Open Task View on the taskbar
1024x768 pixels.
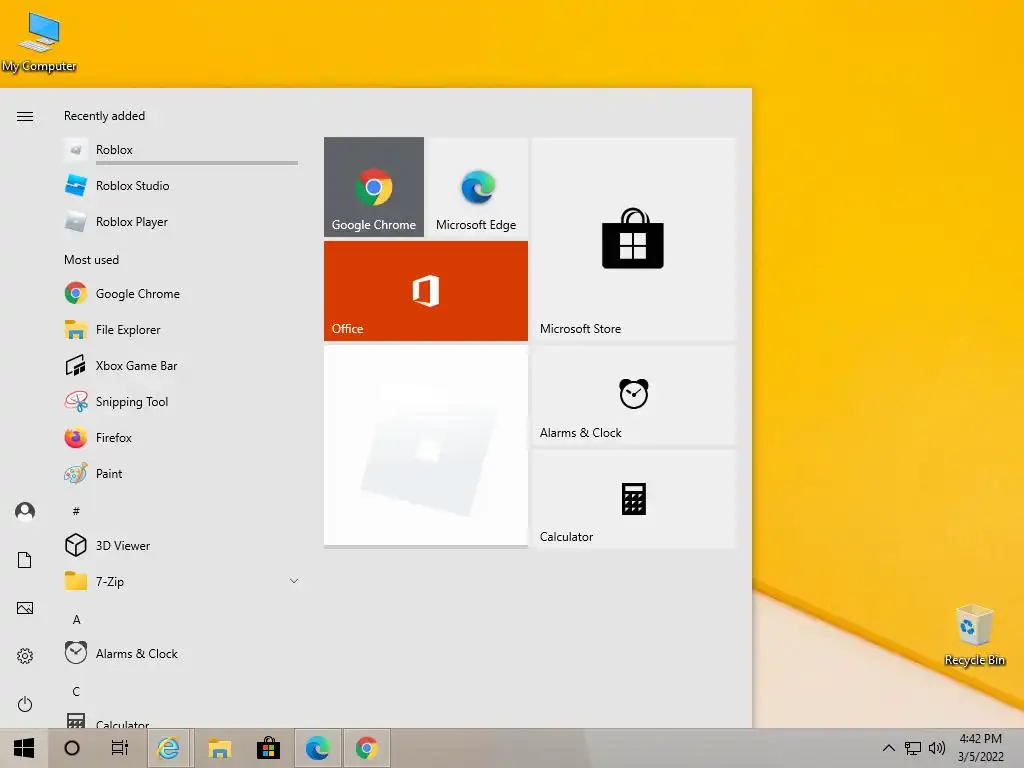tap(120, 748)
